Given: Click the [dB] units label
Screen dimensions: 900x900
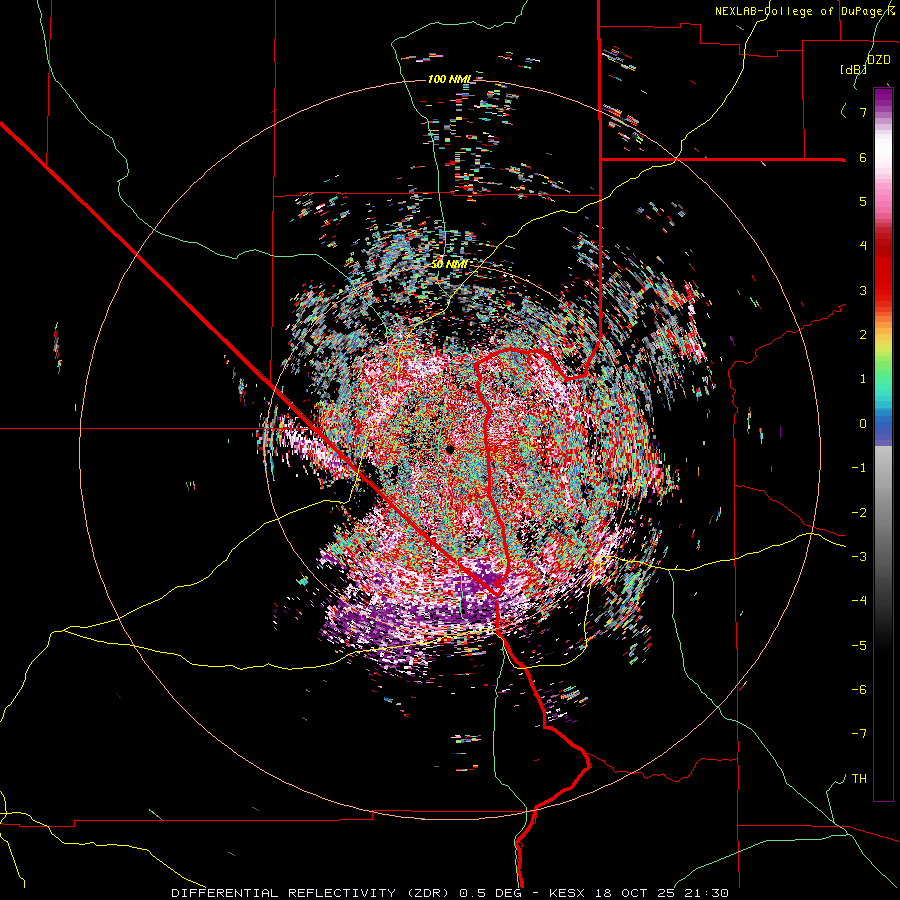Looking at the screenshot, I should tap(853, 69).
